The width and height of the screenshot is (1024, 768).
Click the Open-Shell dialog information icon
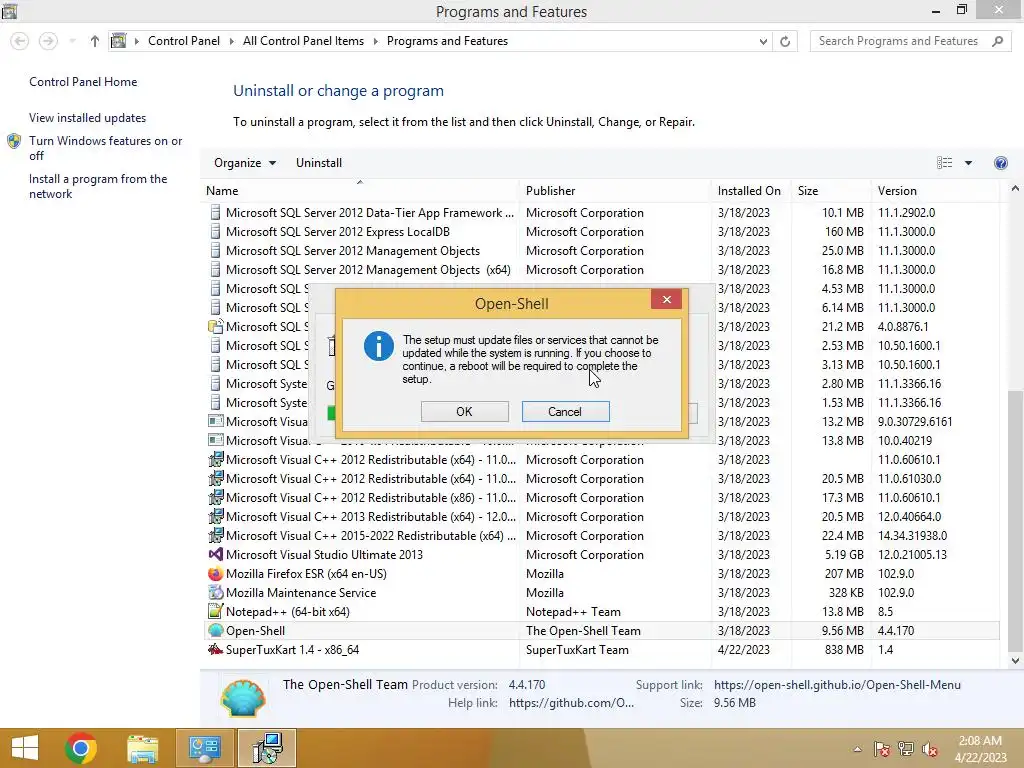coord(379,346)
